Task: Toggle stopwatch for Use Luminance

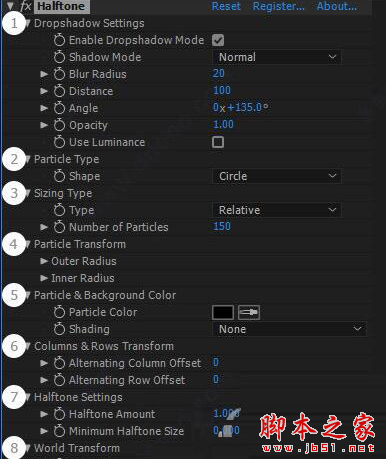Action: [x=59, y=142]
